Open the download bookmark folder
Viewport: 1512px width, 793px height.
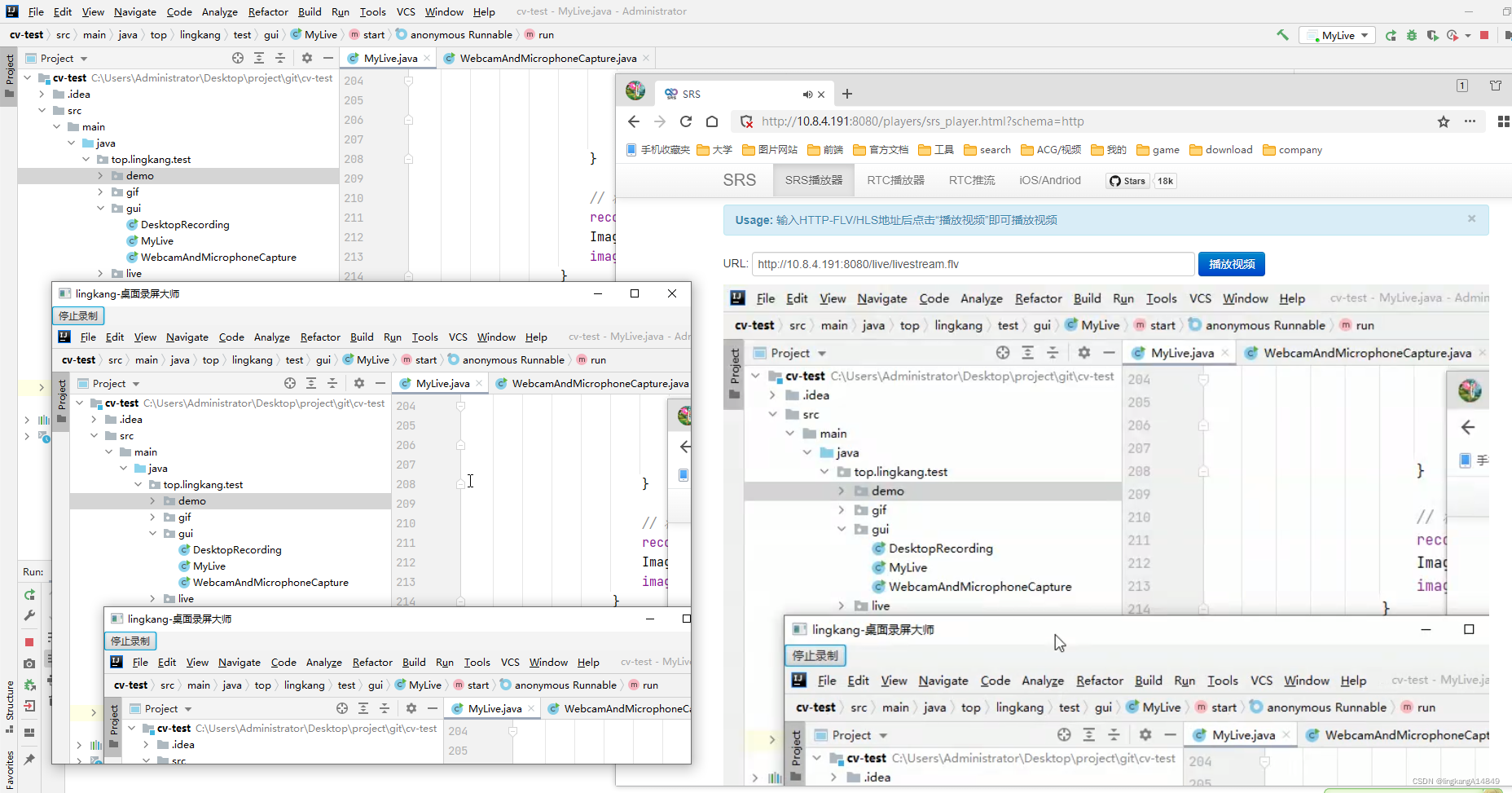(1221, 150)
